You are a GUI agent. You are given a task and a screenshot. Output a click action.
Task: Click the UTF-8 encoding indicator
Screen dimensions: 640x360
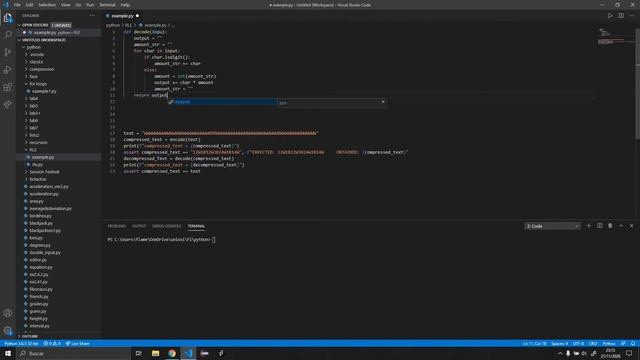(x=578, y=344)
